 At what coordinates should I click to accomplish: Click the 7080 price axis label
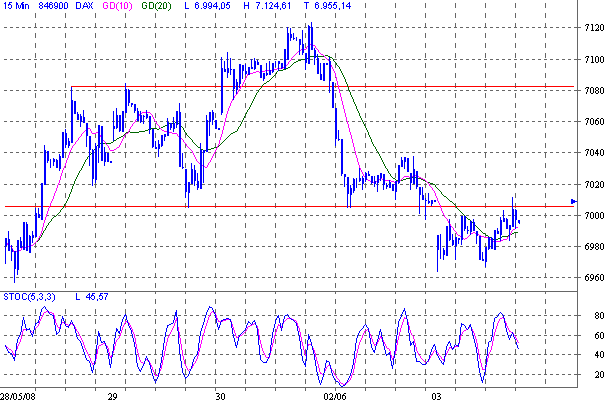click(594, 91)
